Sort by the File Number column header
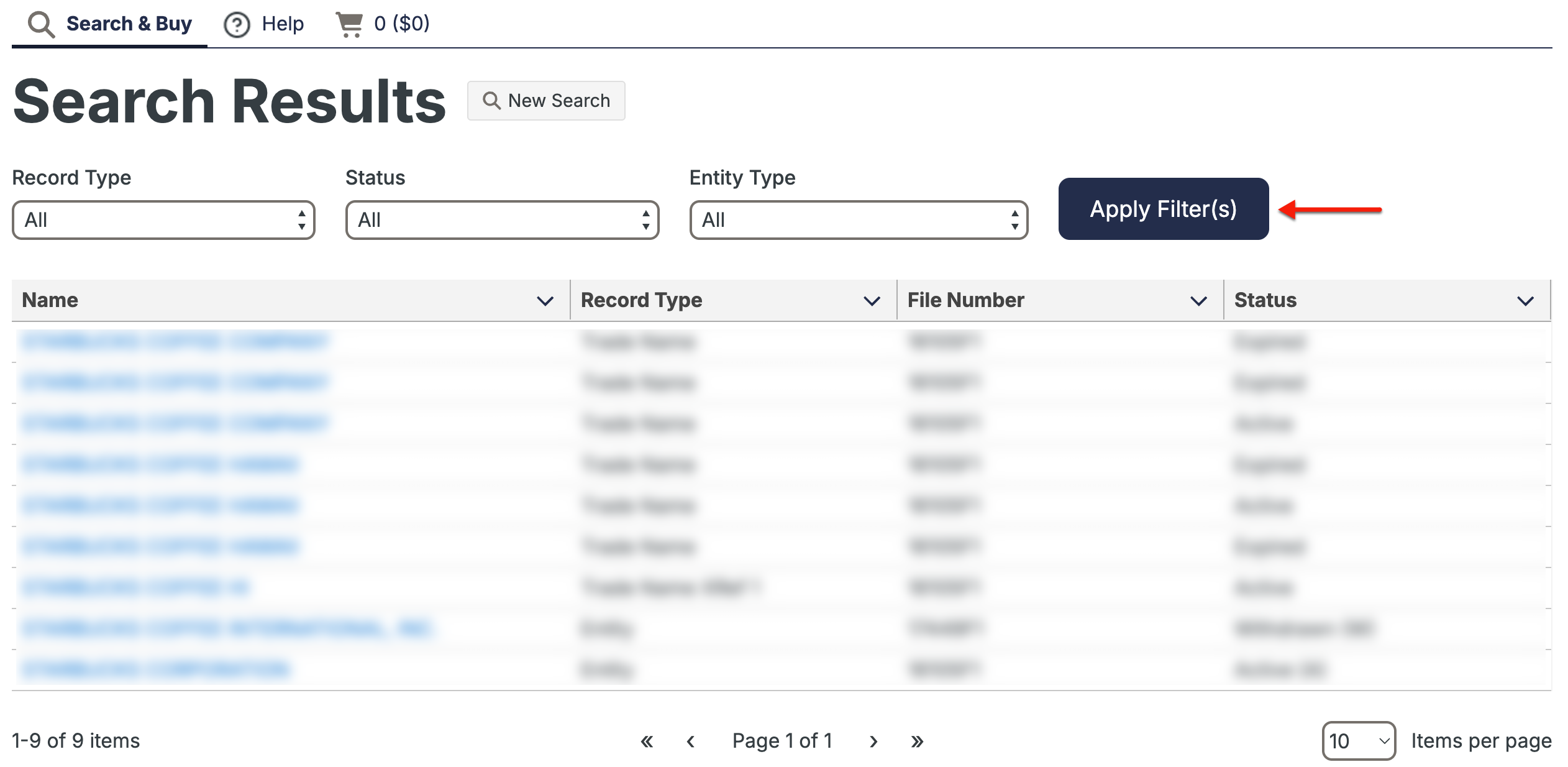This screenshot has width=1568, height=767. 965,300
